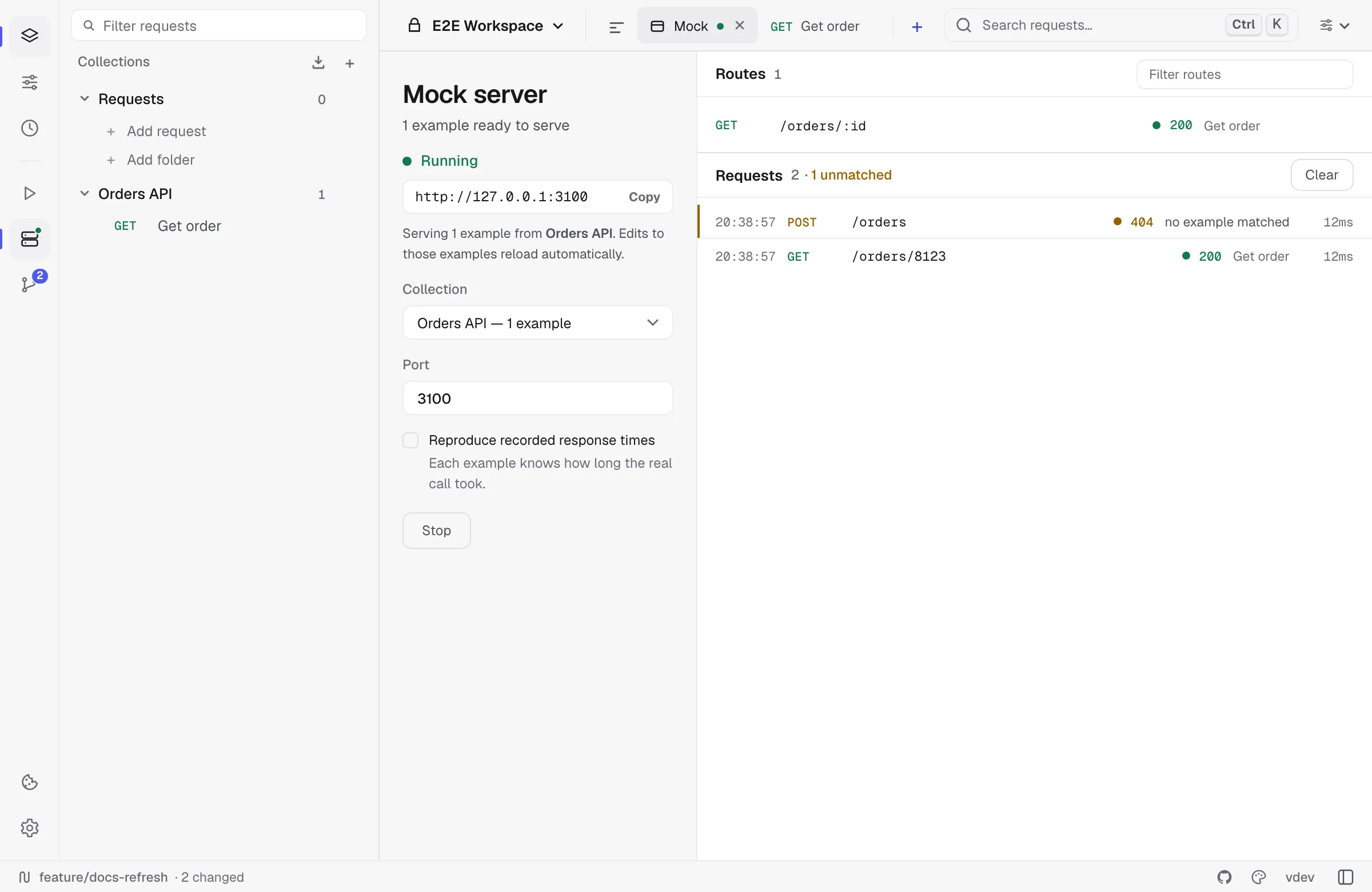Screen dimensions: 1372x892
Task: Collapse the Orders API collection chevron
Action: click(84, 193)
